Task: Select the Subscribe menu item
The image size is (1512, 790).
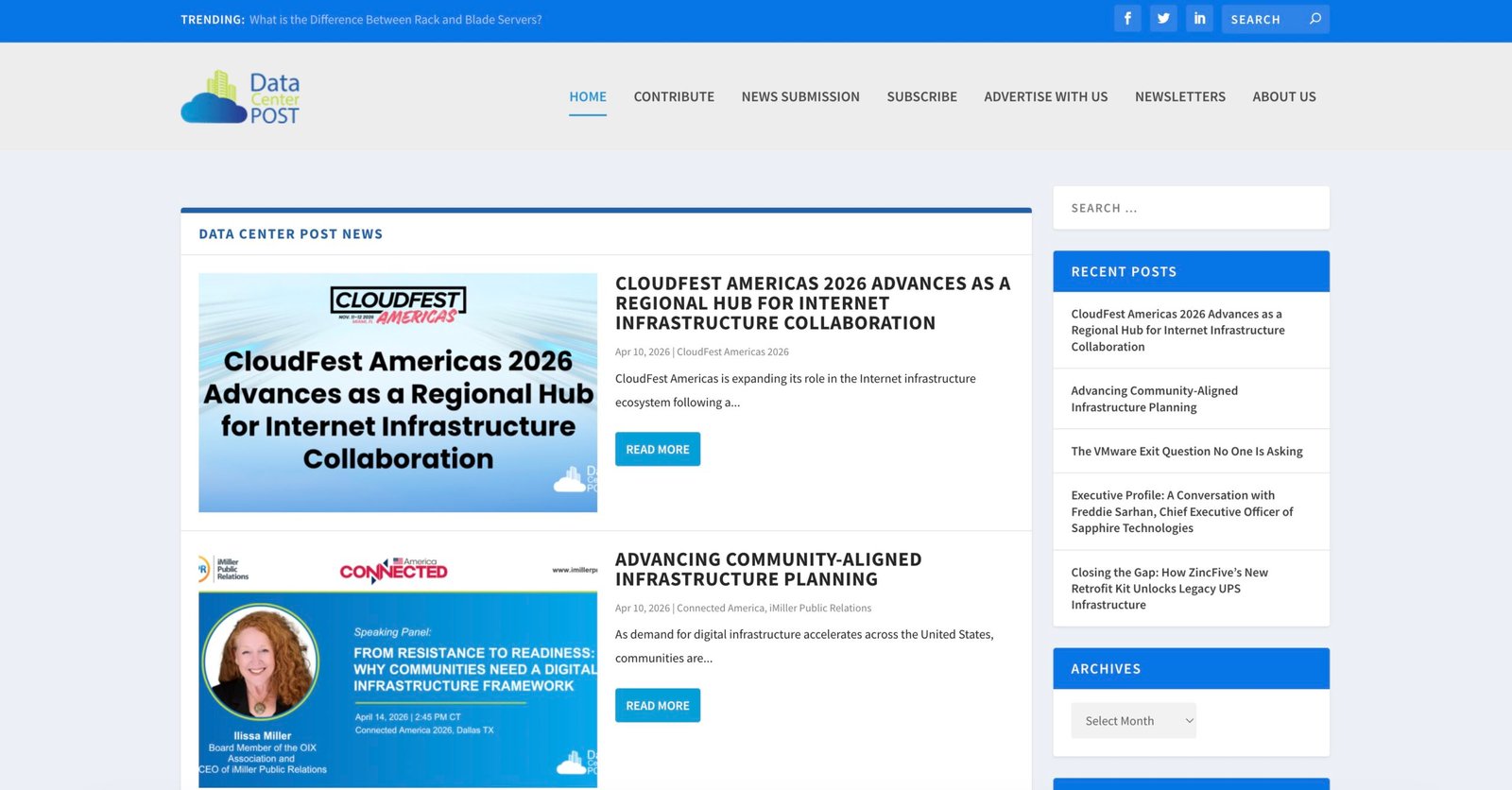Action: click(921, 97)
